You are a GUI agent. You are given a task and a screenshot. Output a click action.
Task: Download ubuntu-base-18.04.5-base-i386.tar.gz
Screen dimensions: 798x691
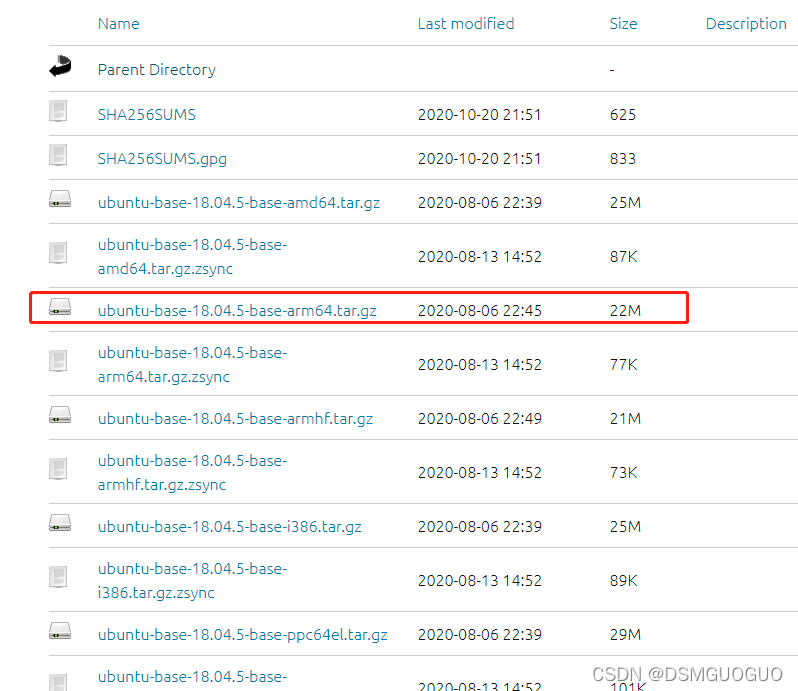click(x=230, y=527)
